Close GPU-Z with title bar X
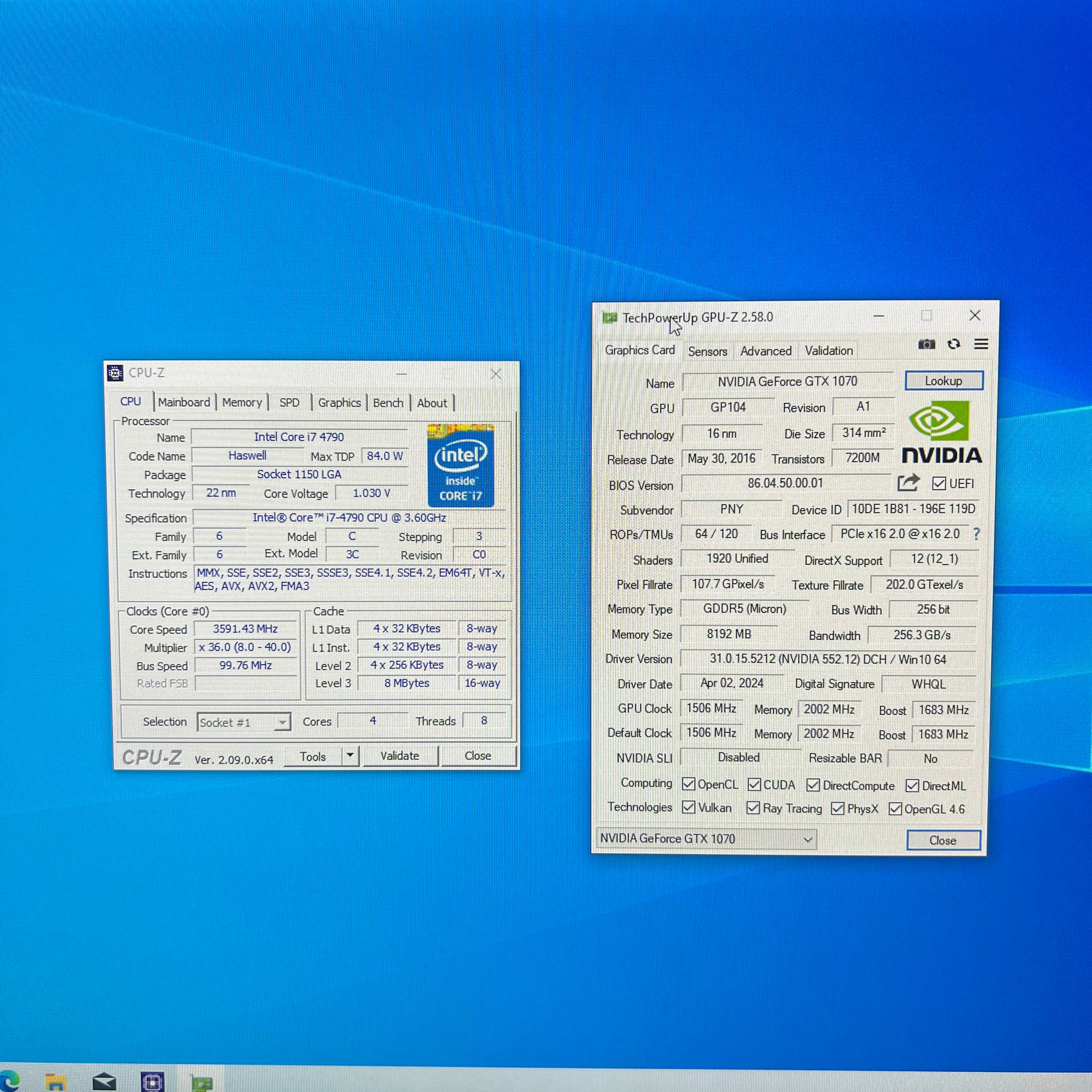Viewport: 1092px width, 1092px height. [975, 315]
